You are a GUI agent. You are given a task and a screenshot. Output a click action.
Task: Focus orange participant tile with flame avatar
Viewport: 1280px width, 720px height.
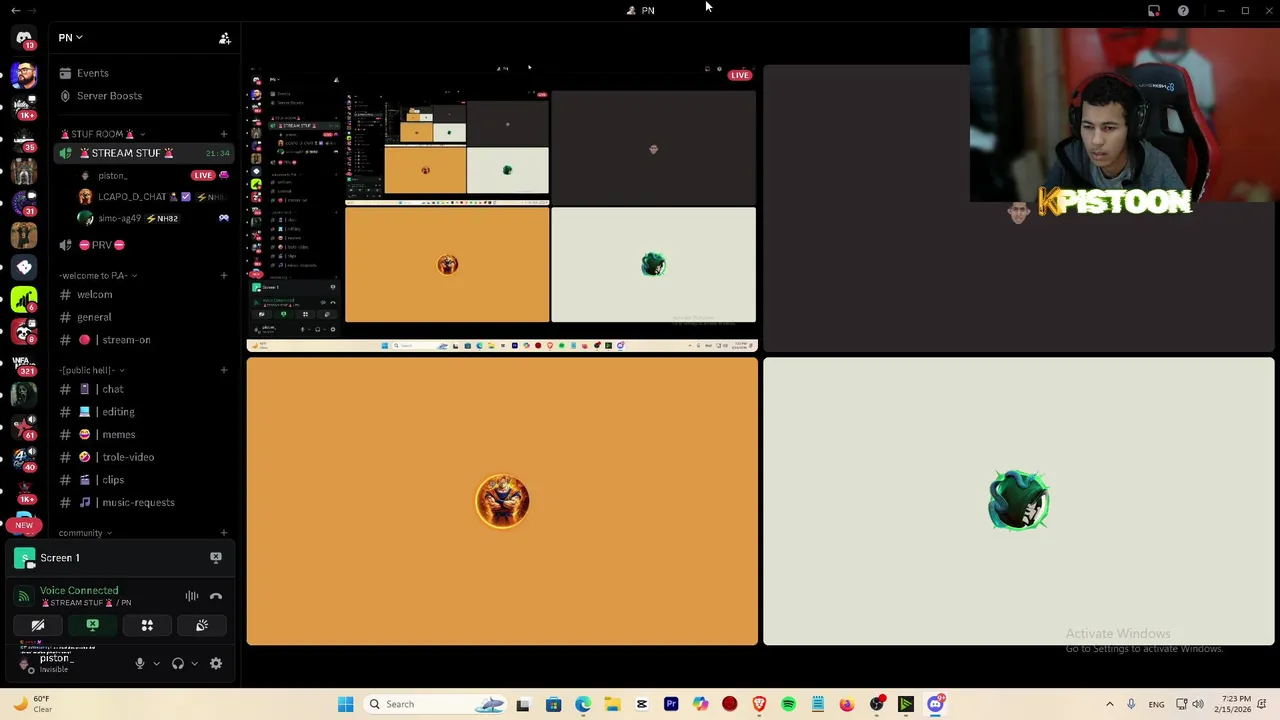pos(502,501)
